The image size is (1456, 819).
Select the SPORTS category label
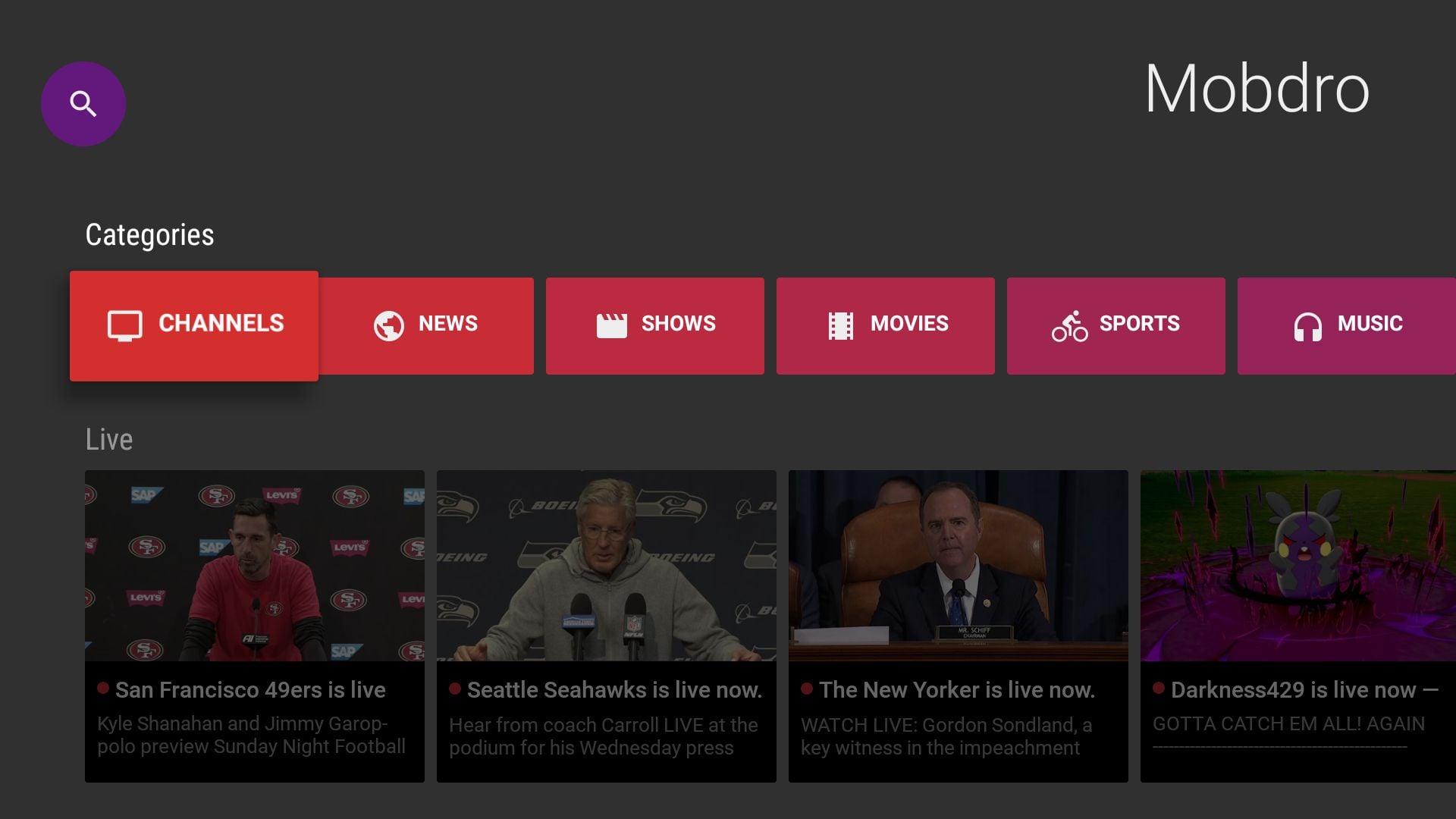(1139, 324)
